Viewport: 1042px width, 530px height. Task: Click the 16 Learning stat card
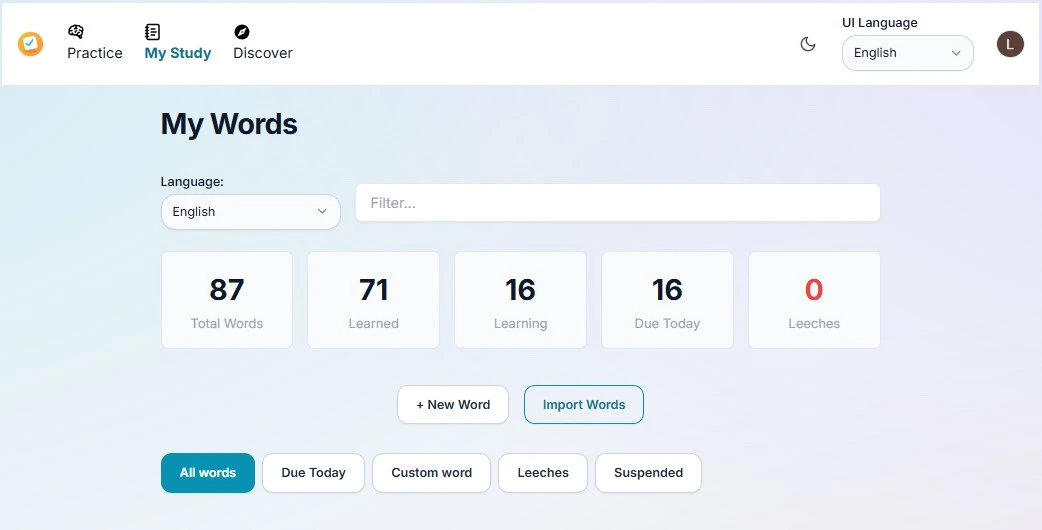click(520, 300)
